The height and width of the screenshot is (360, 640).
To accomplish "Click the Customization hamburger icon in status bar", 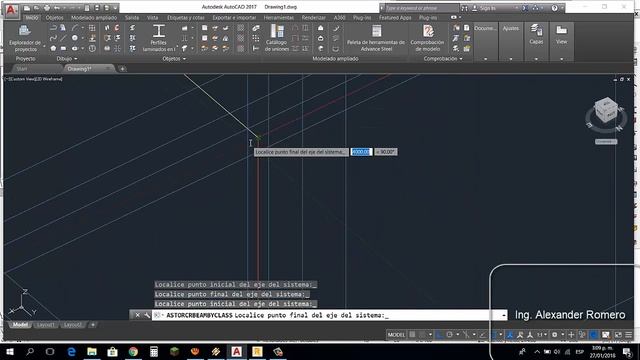I will pyautogui.click(x=629, y=335).
